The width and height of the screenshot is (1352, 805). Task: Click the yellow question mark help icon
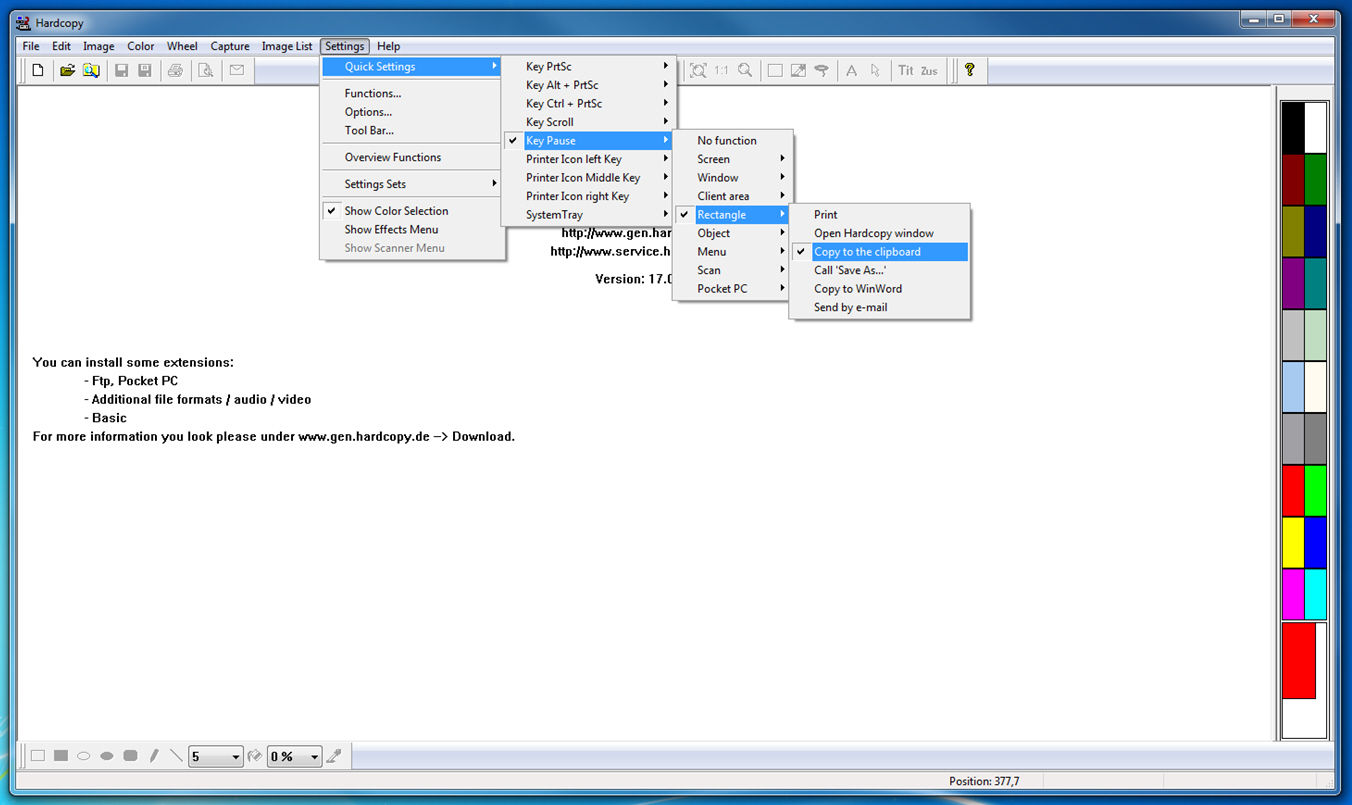(969, 70)
